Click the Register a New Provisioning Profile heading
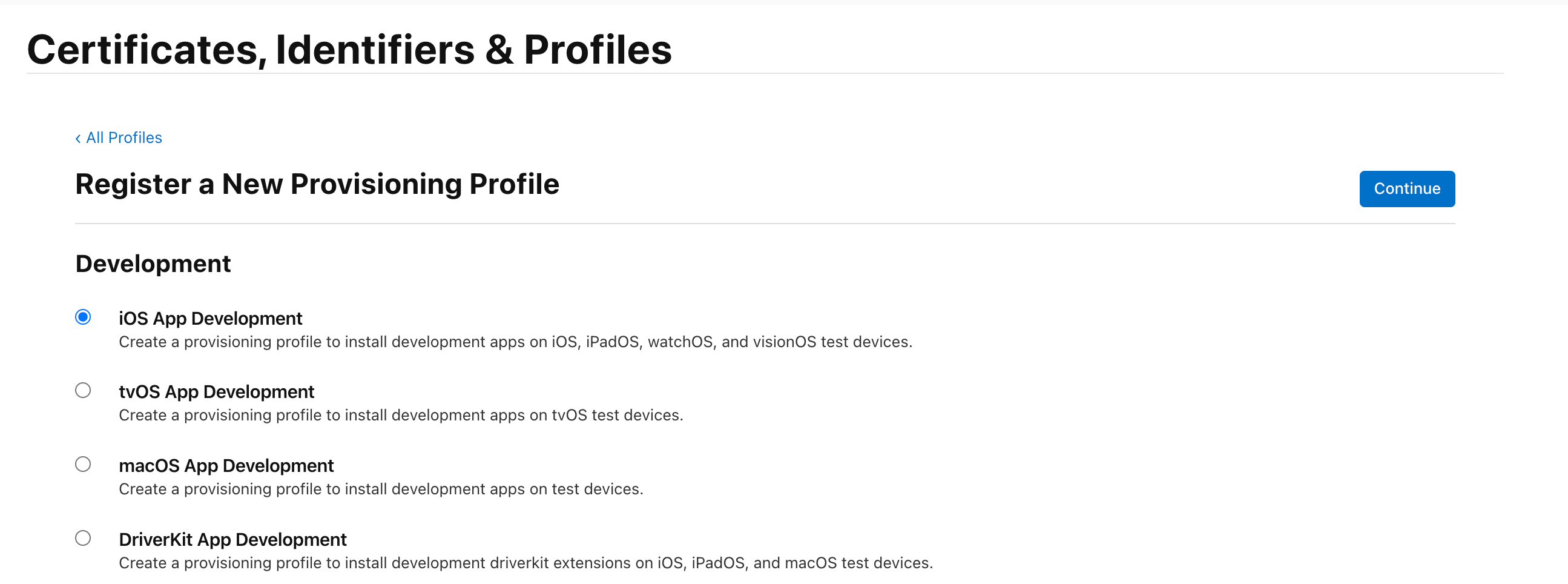Viewport: 1568px width, 584px height. pyautogui.click(x=317, y=184)
